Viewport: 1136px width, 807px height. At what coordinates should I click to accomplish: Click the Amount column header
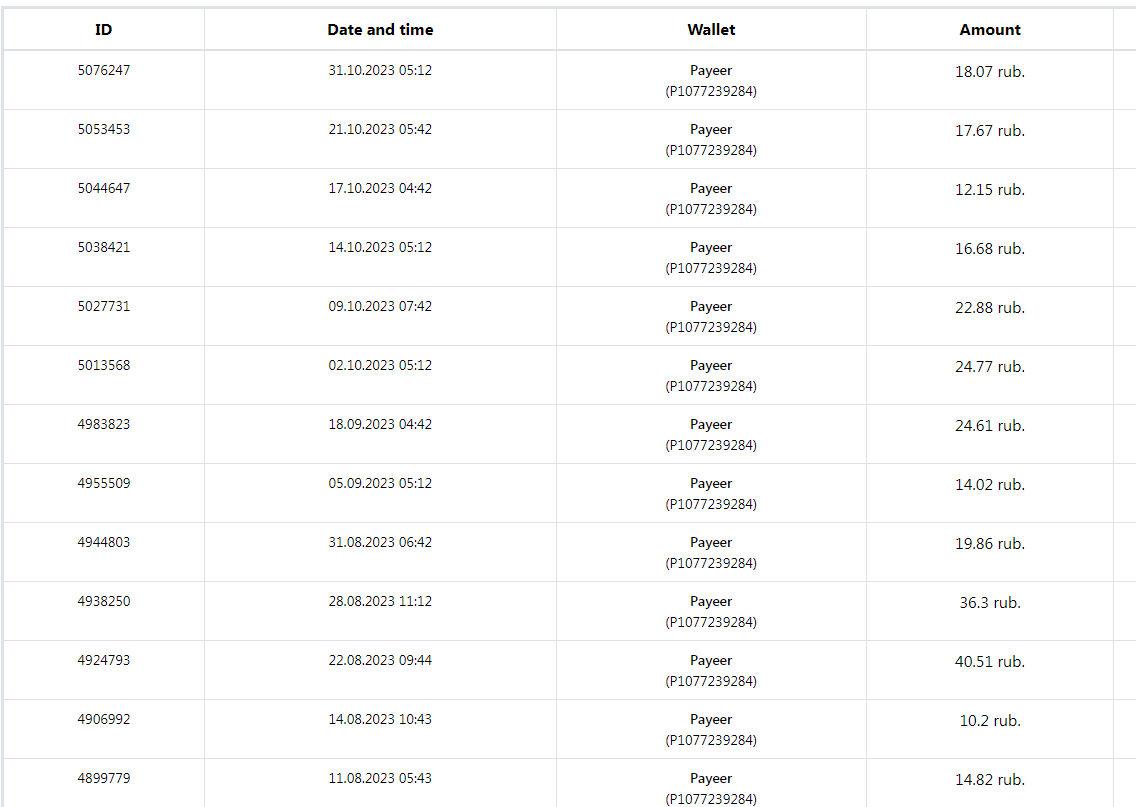tap(990, 30)
